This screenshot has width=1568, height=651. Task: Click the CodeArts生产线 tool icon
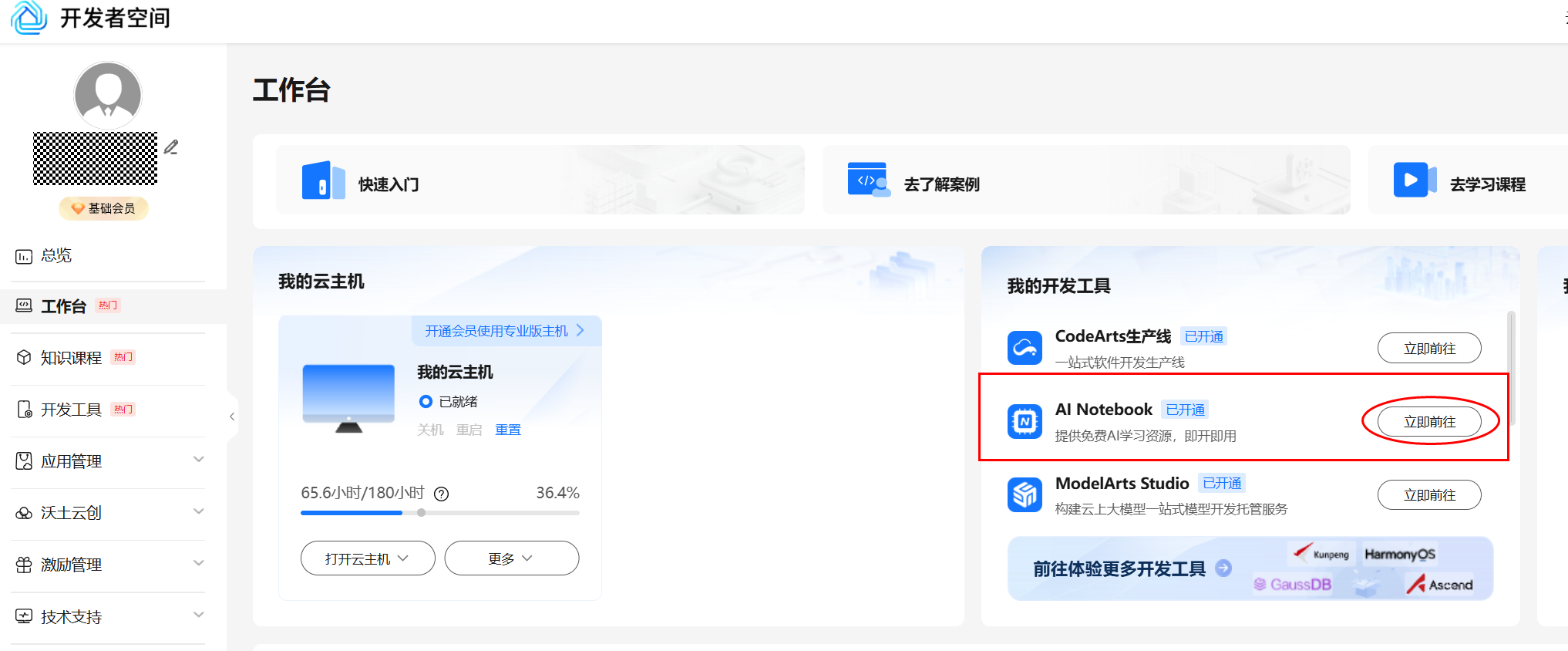pos(1025,348)
